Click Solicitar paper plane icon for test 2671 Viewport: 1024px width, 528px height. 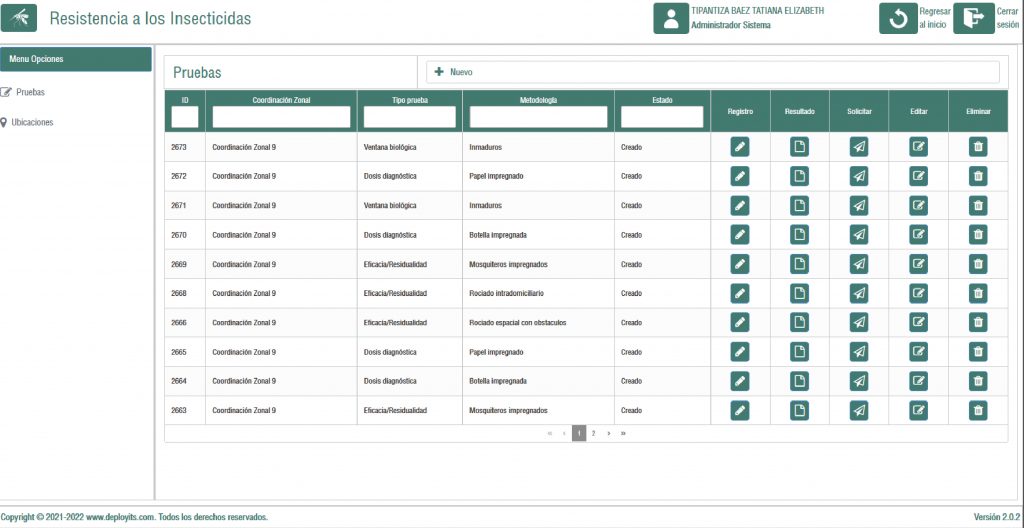(x=858, y=205)
